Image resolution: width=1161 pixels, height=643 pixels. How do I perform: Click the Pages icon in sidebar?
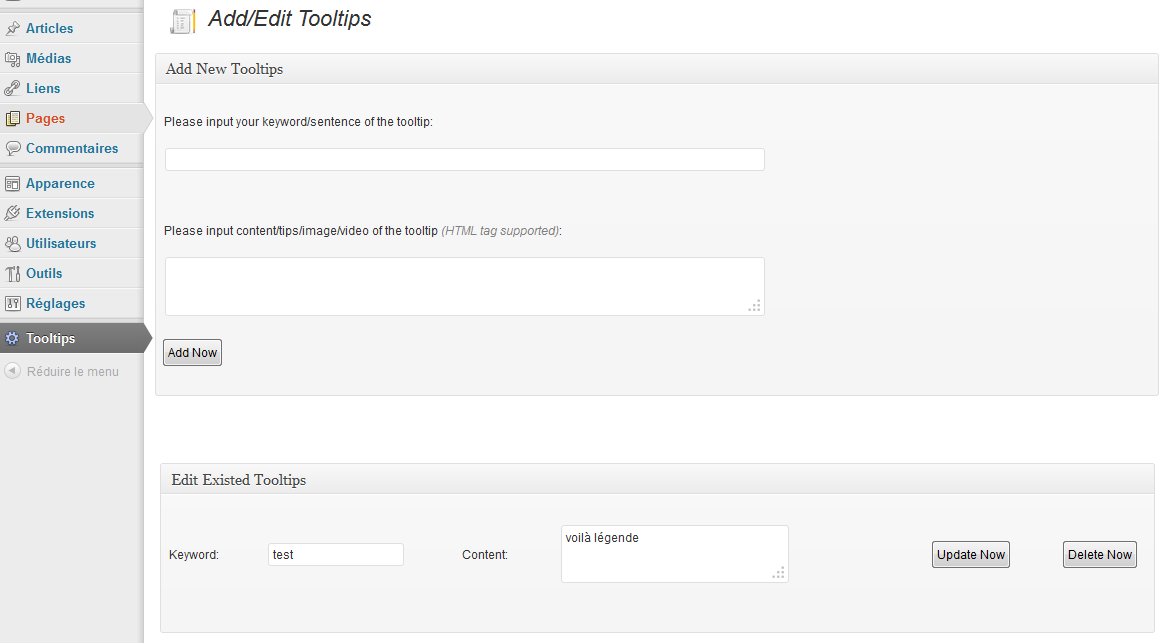[x=13, y=119]
